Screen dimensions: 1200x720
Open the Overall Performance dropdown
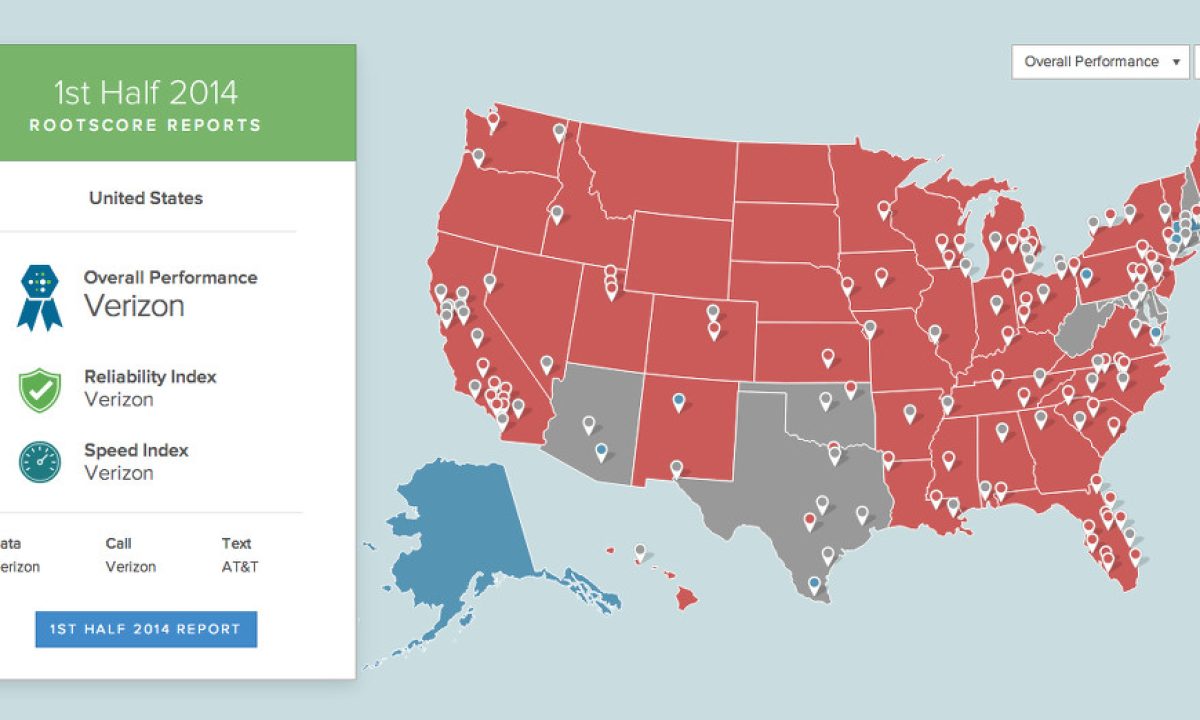point(1099,62)
